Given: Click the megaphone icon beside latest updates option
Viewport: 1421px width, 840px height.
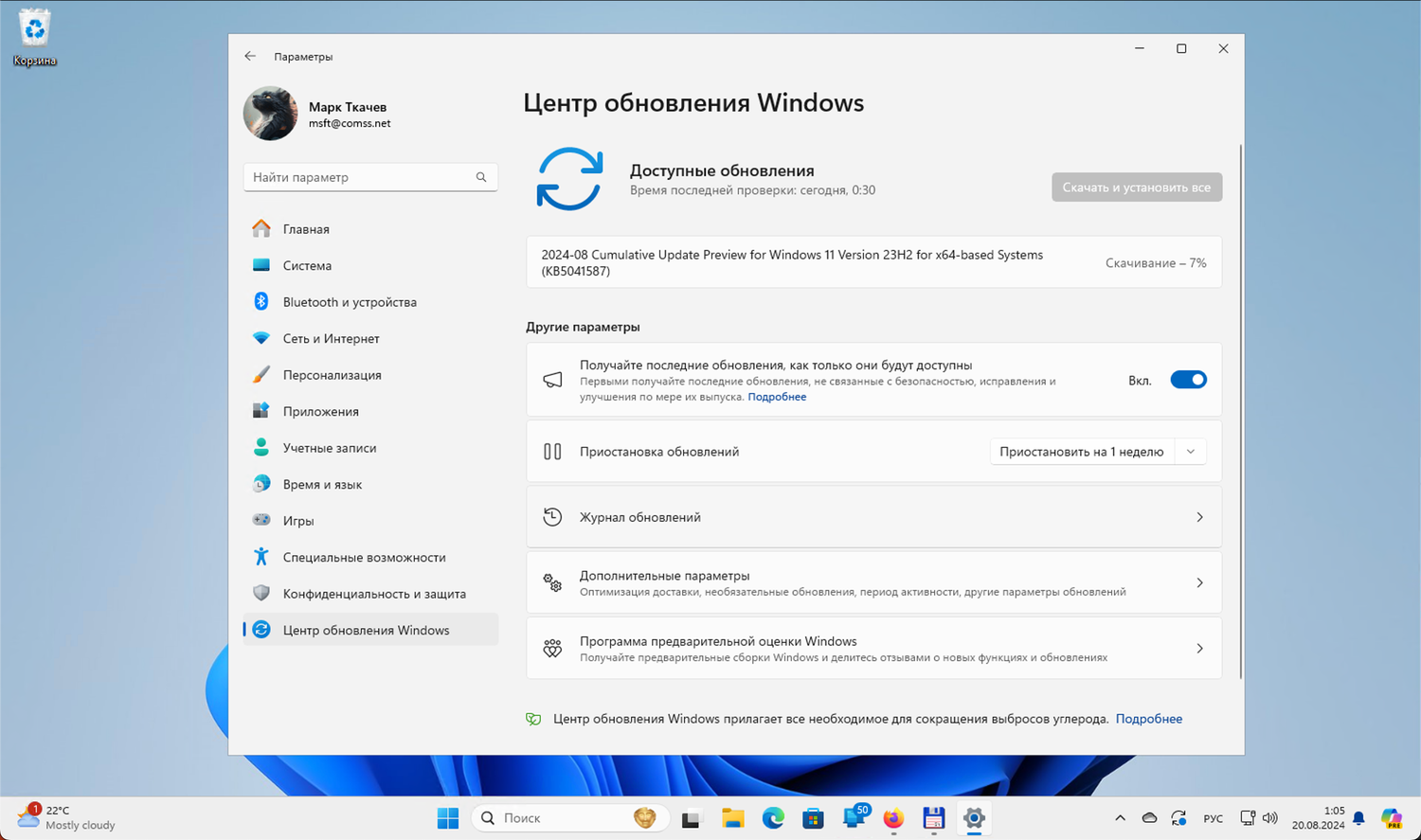Looking at the screenshot, I should (x=552, y=380).
